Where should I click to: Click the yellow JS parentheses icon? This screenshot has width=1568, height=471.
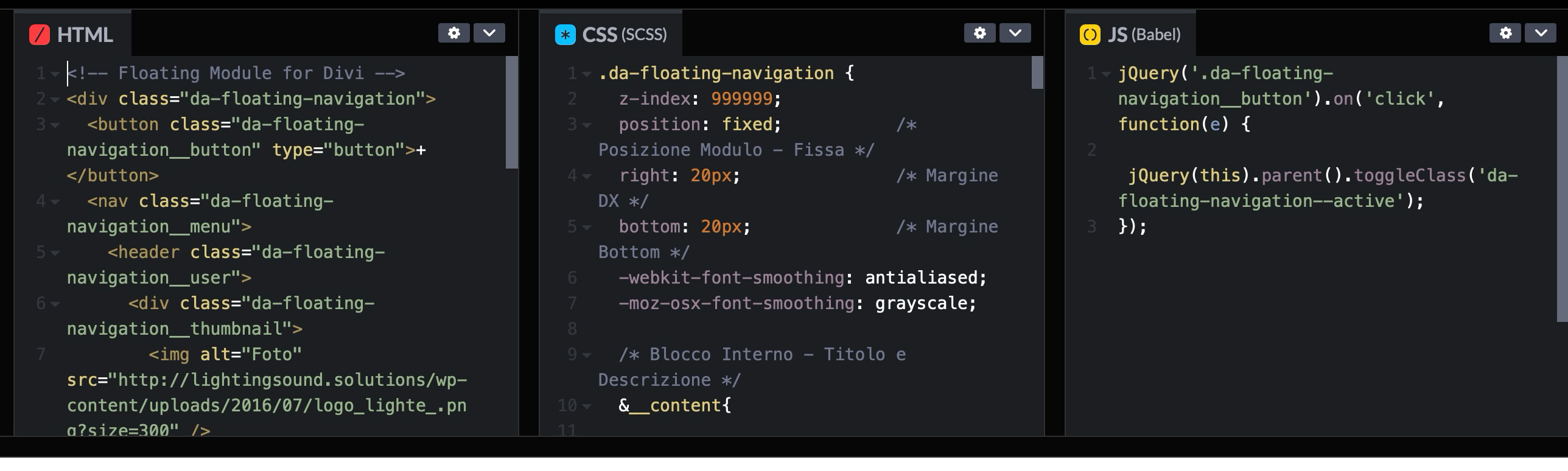pos(1090,35)
